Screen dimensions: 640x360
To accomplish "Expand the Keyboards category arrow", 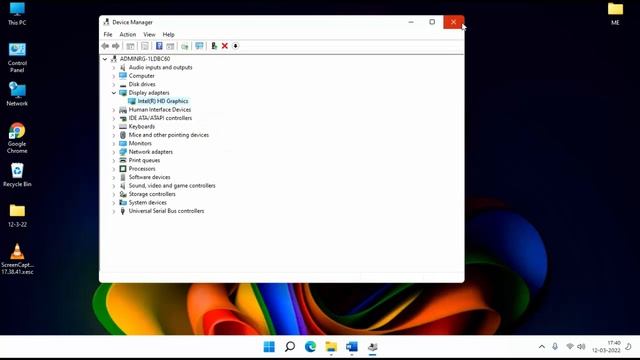I will pos(114,127).
